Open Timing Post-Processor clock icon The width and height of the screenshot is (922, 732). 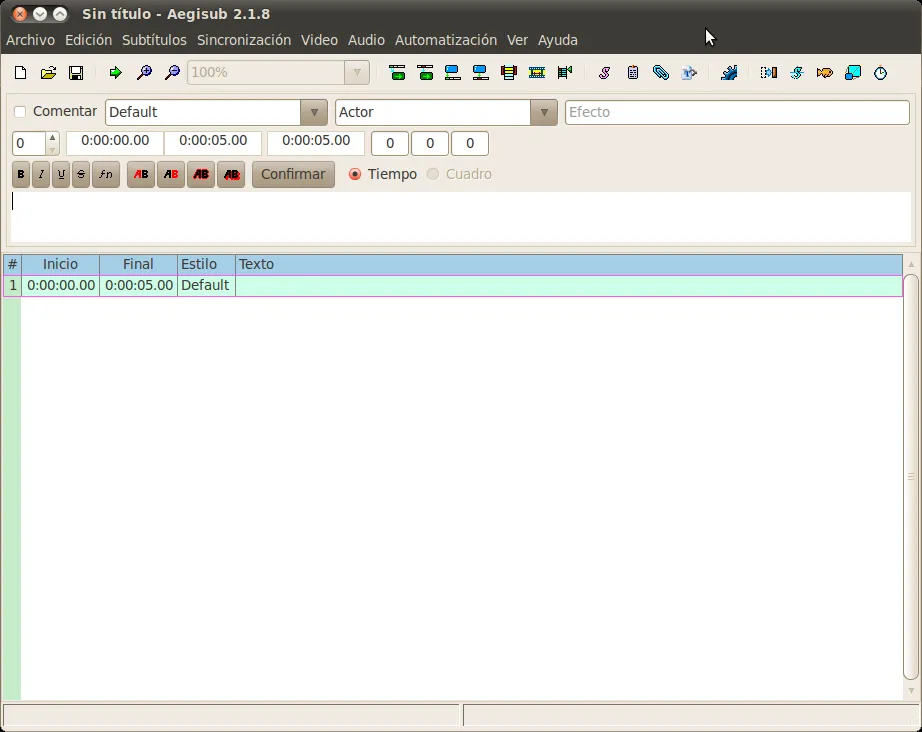click(880, 73)
